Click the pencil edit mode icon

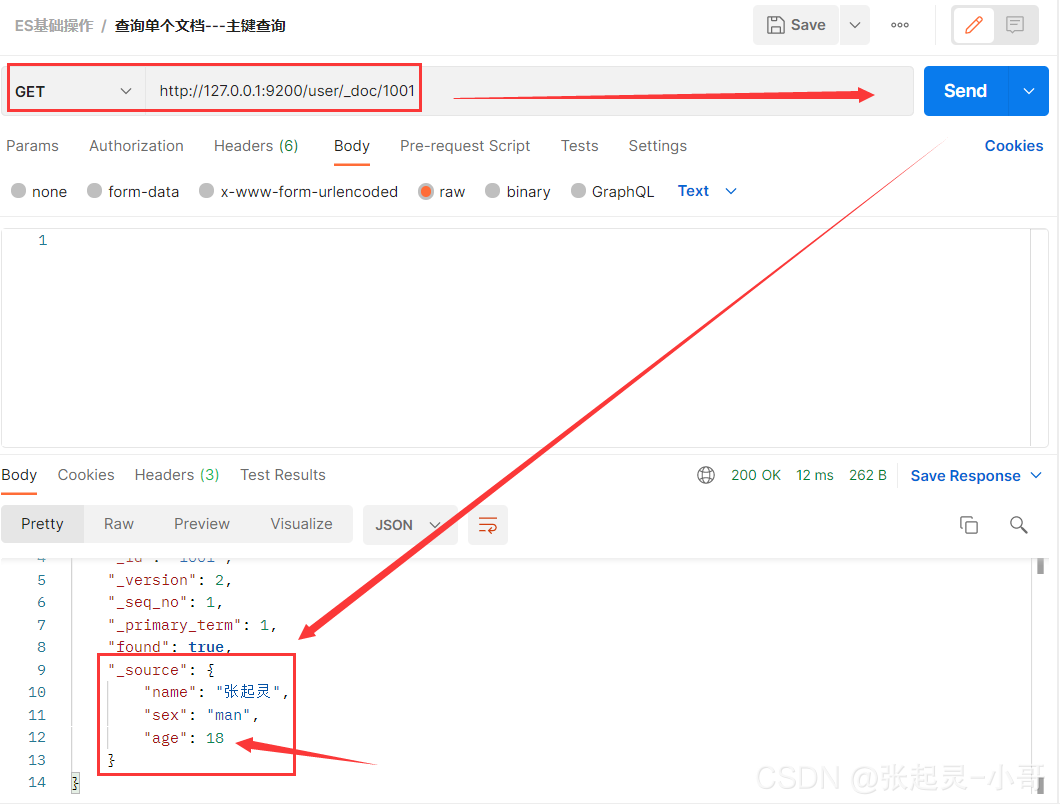point(973,26)
